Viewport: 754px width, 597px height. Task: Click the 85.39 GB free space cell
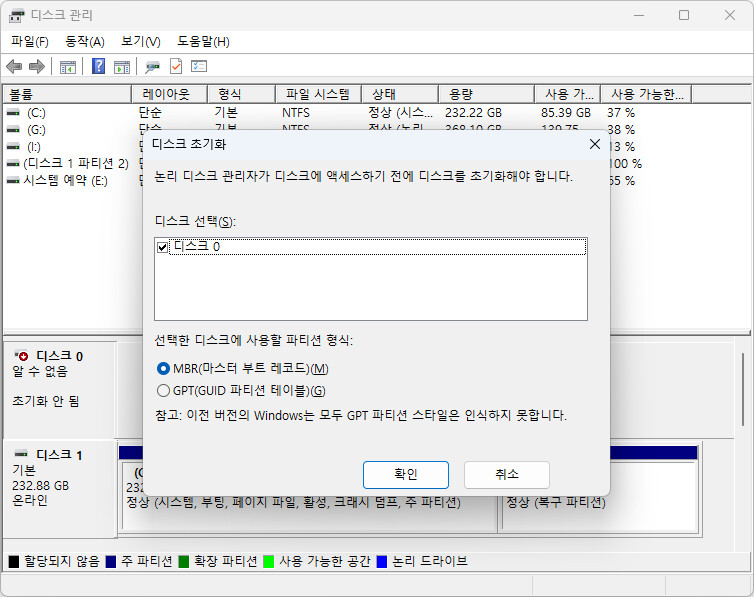566,113
